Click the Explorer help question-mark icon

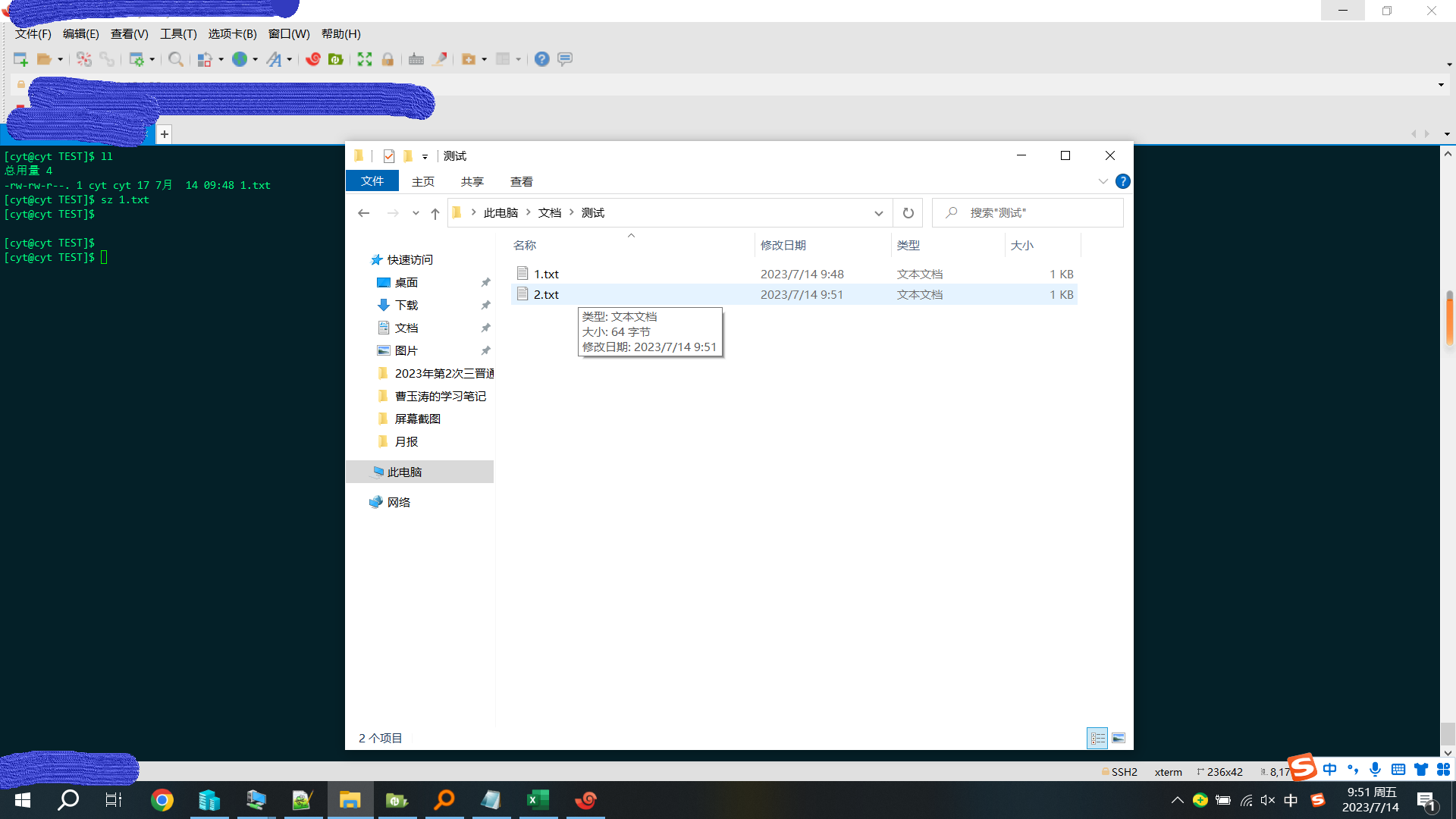click(x=1122, y=181)
